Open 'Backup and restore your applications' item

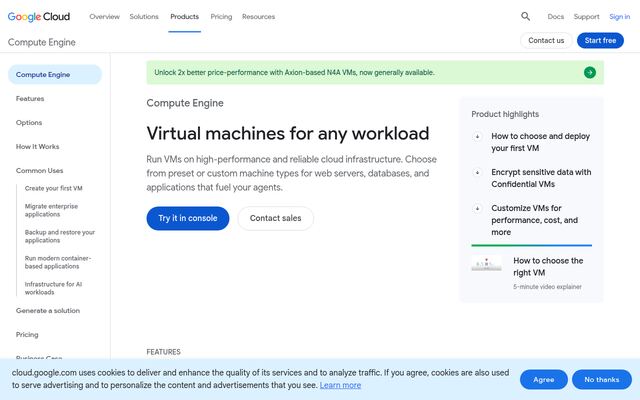[60, 236]
